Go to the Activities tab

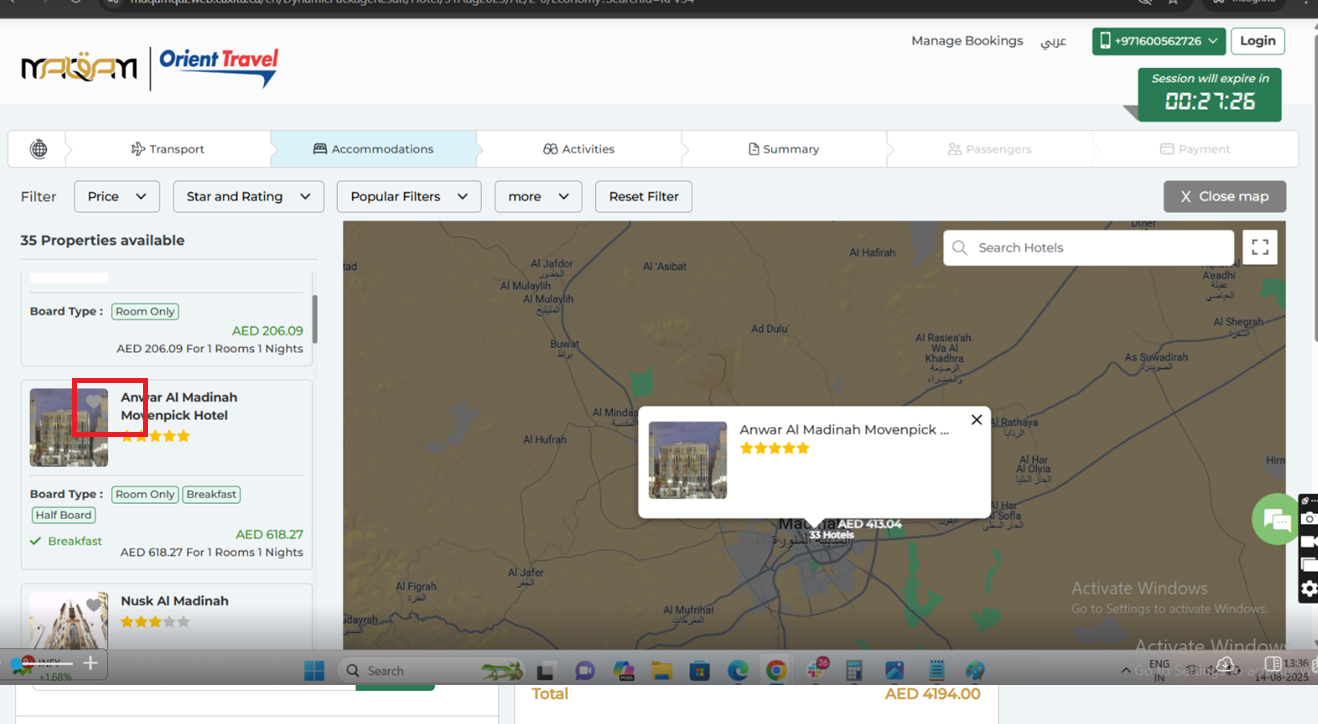[578, 149]
